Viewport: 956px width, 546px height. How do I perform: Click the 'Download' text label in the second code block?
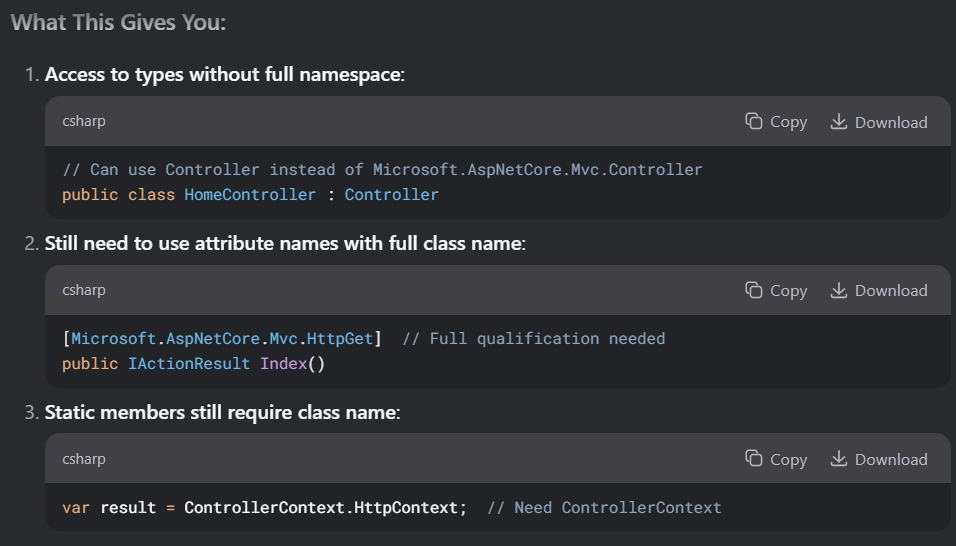[x=891, y=291]
